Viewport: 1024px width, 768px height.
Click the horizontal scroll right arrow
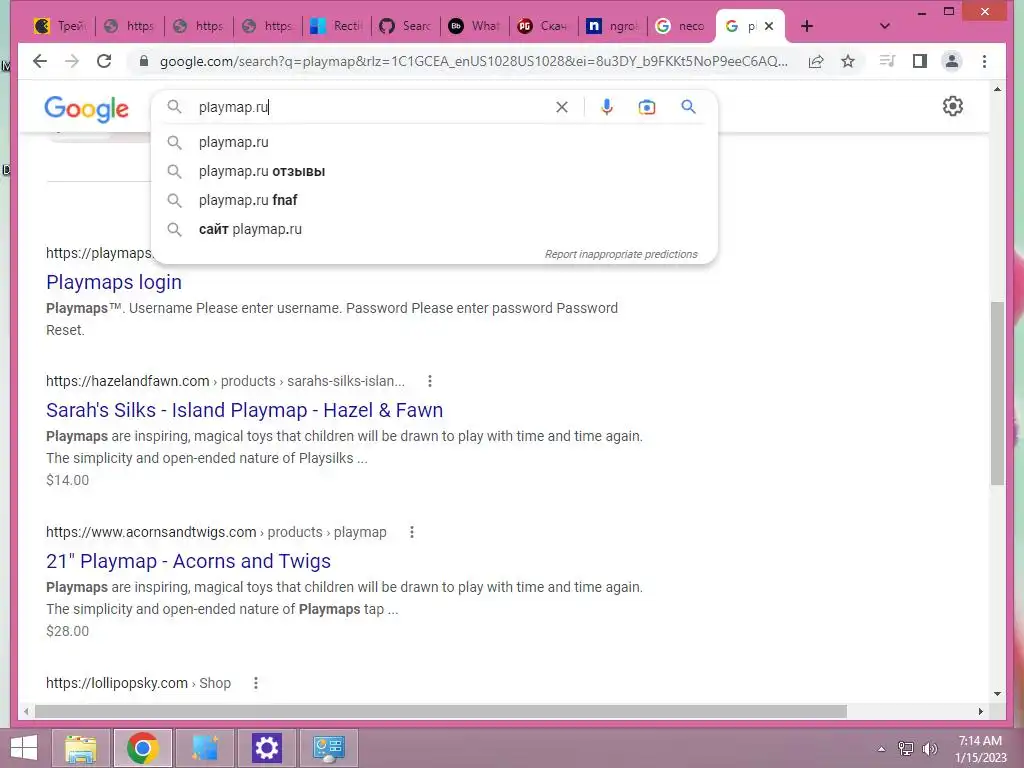pyautogui.click(x=981, y=711)
